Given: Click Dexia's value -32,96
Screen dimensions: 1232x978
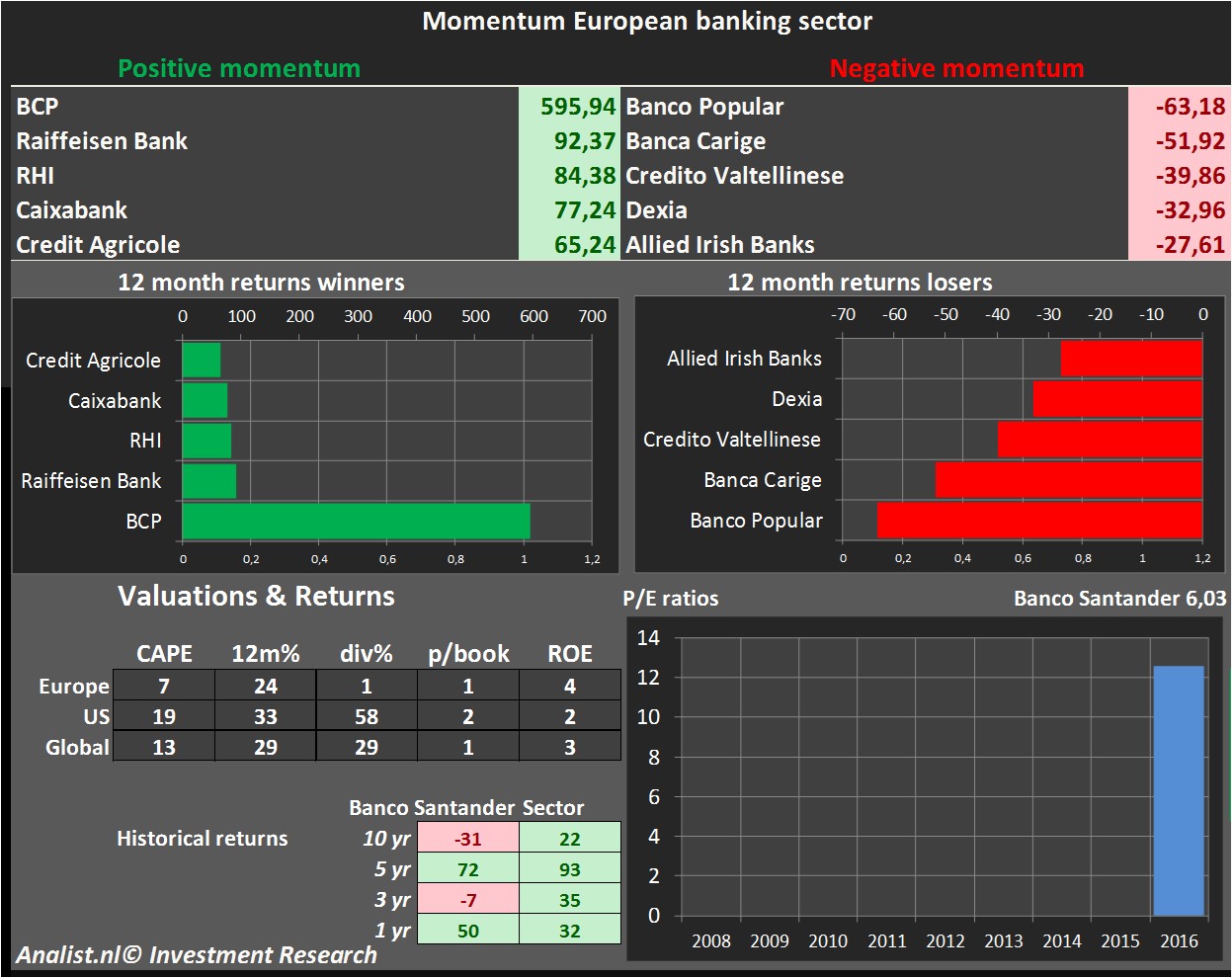Looking at the screenshot, I should (1178, 209).
